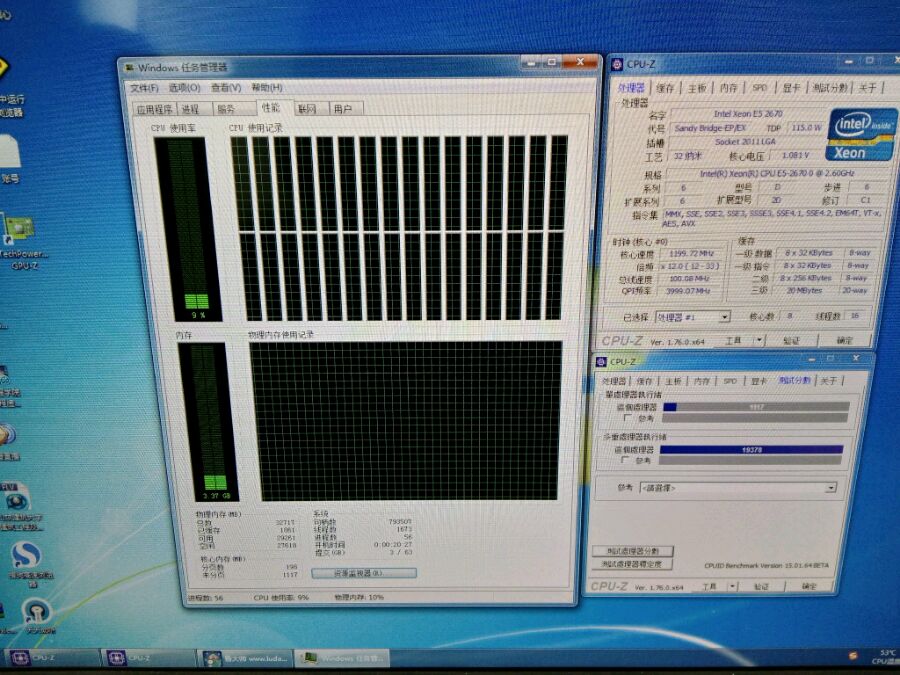This screenshot has width=900, height=675.
Task: Open 关于 tab in upper CPU-Z window
Action: point(867,88)
